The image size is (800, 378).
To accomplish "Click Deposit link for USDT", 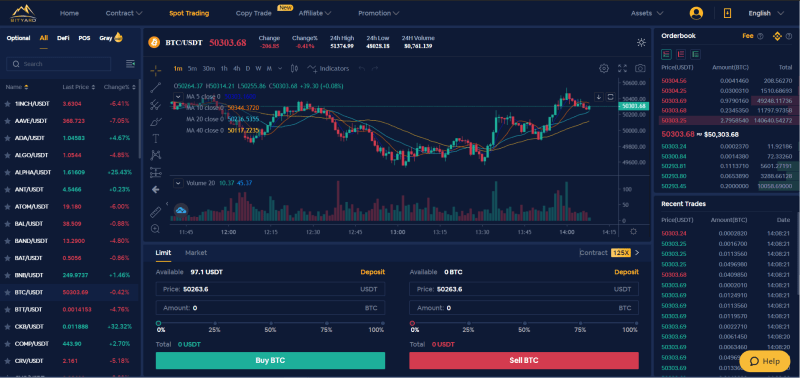I will click(372, 272).
